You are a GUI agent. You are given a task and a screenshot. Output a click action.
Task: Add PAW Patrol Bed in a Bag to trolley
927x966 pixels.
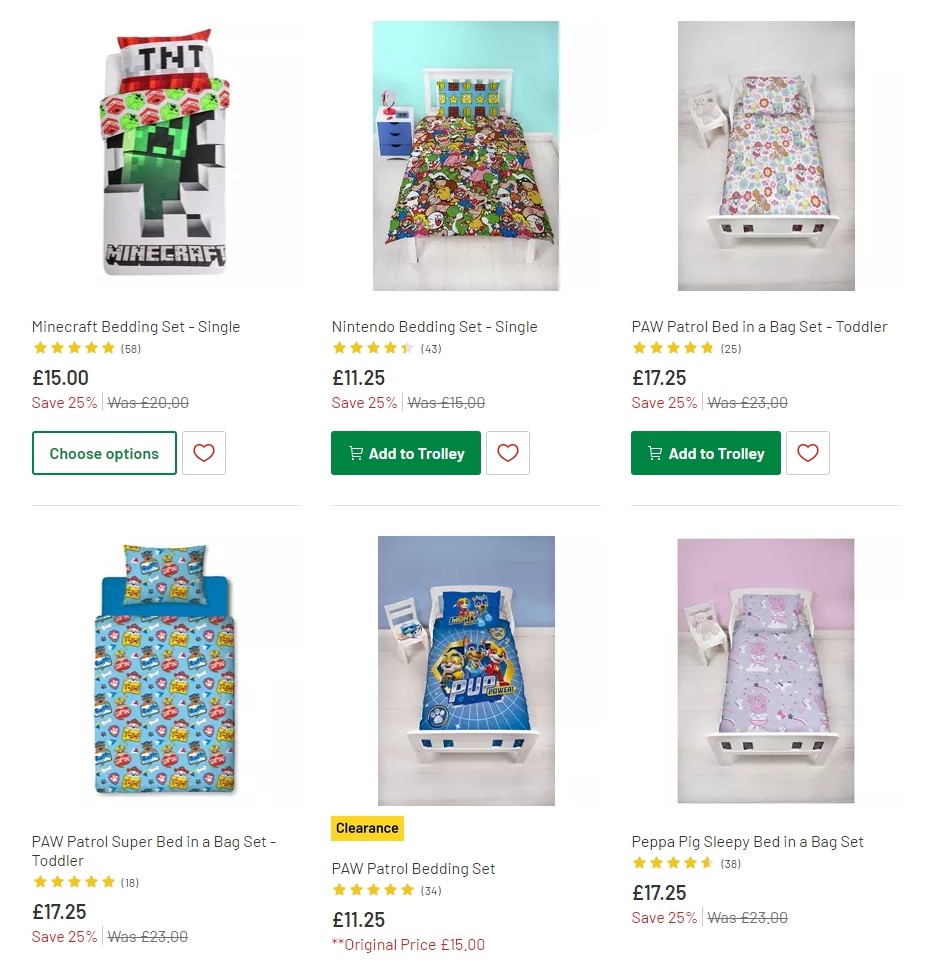pyautogui.click(x=705, y=453)
